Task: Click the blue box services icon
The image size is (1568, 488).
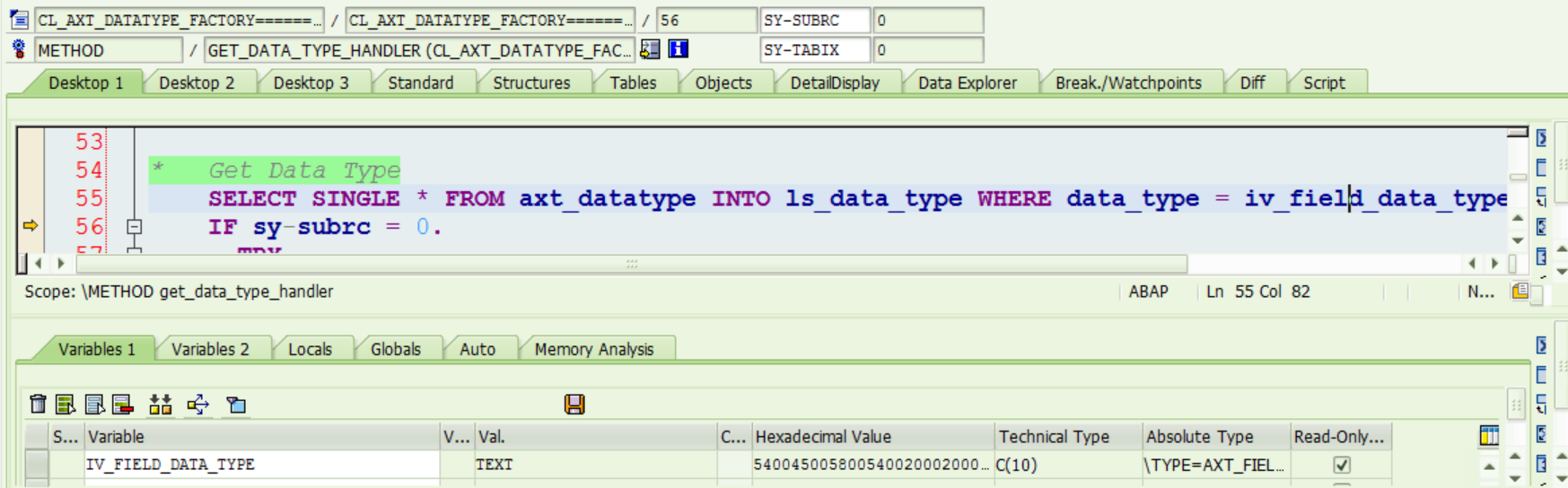Action: pyautogui.click(x=236, y=405)
